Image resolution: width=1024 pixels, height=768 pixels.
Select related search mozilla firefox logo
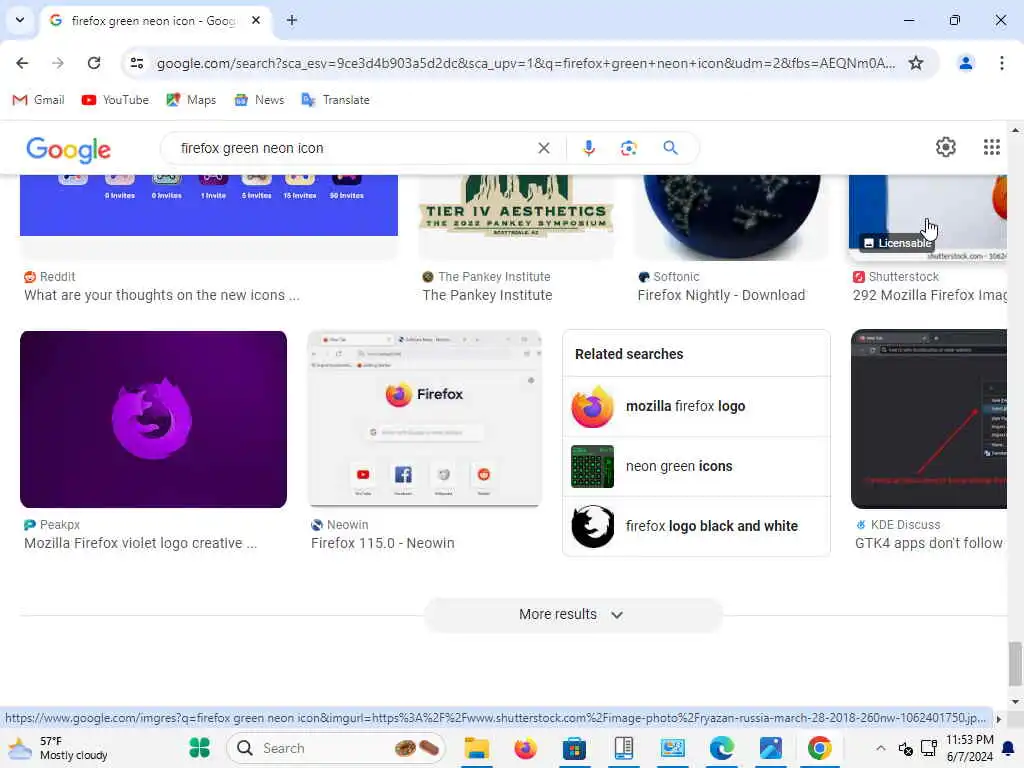click(696, 406)
